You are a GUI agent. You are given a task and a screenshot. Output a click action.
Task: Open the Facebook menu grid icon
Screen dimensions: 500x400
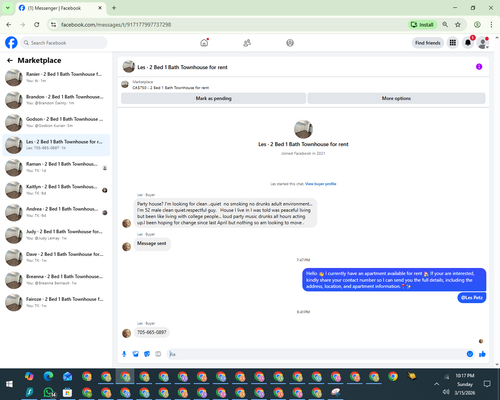click(453, 43)
